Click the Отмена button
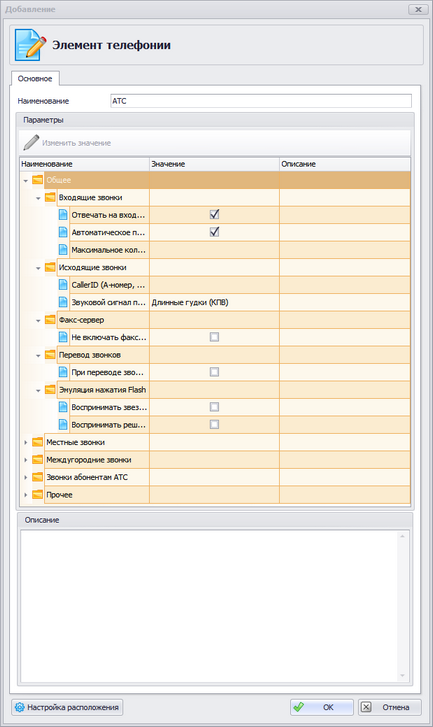Image resolution: width=433 pixels, height=727 pixels. pyautogui.click(x=389, y=707)
